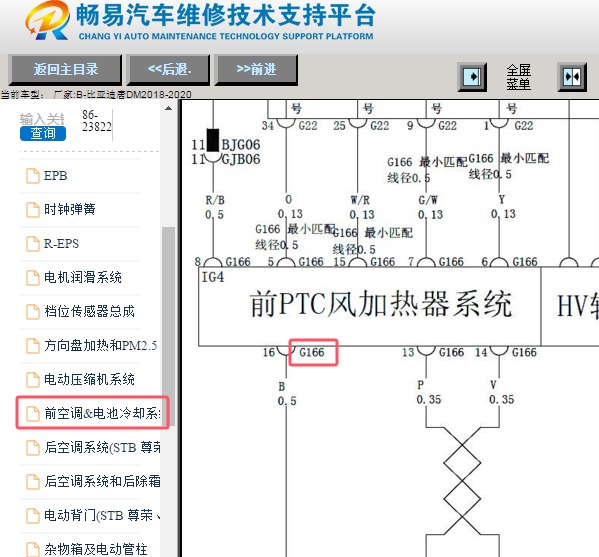Click the G22 label at pin 25

click(x=379, y=126)
